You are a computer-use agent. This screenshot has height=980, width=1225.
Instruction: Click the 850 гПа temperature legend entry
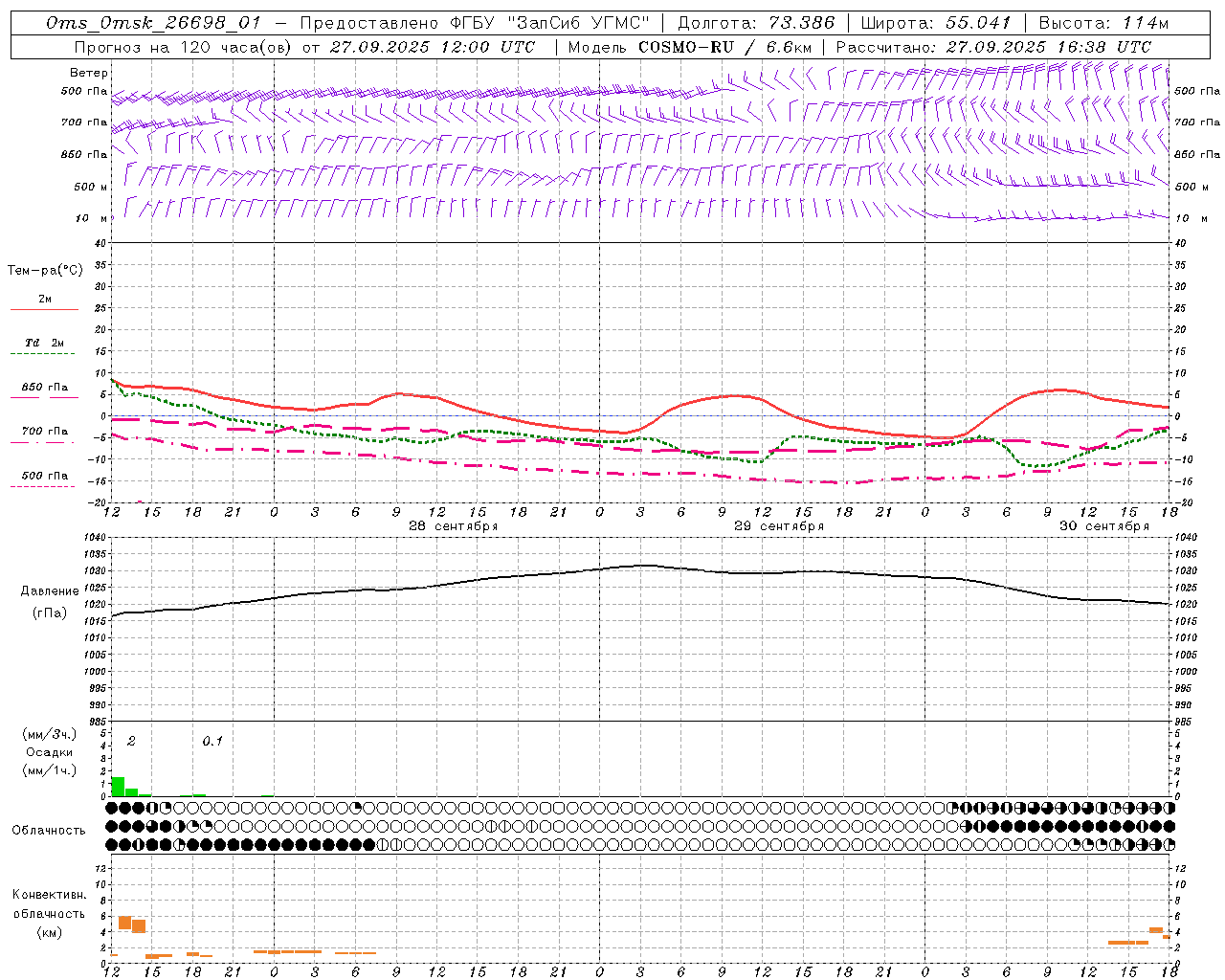pyautogui.click(x=45, y=388)
